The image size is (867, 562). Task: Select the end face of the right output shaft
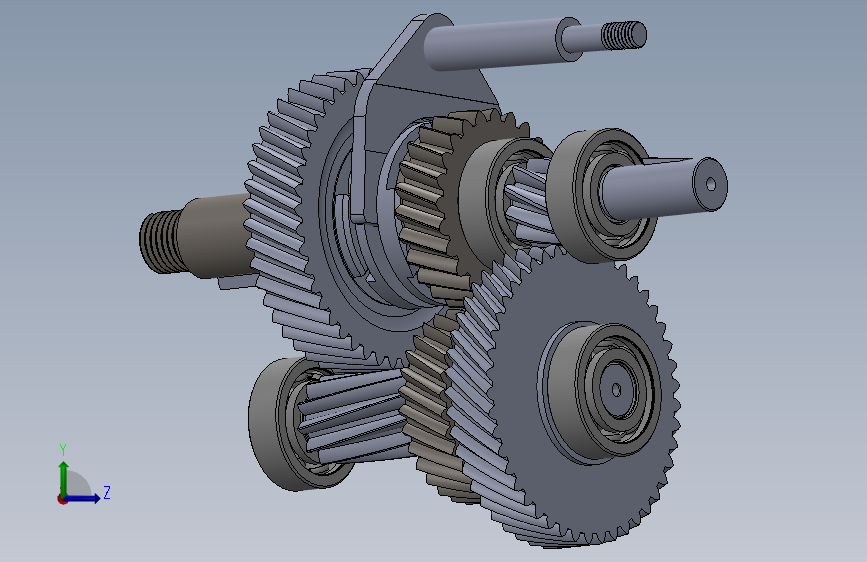tap(711, 184)
